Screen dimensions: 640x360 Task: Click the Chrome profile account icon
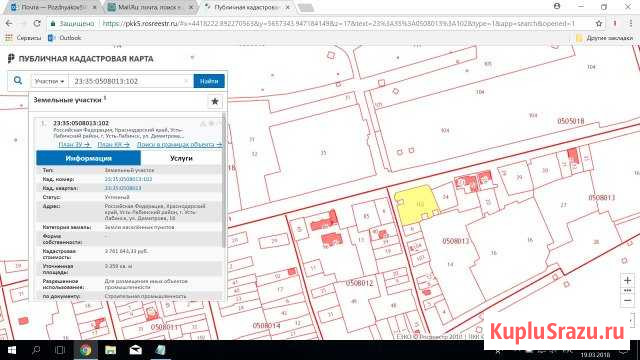pyautogui.click(x=557, y=6)
